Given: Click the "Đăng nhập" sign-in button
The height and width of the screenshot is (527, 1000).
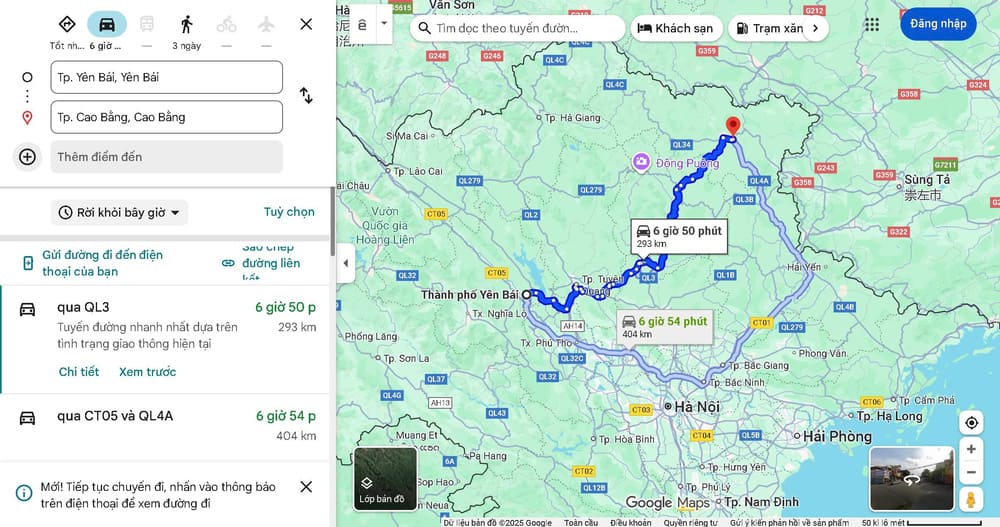Looking at the screenshot, I should click(x=938, y=24).
